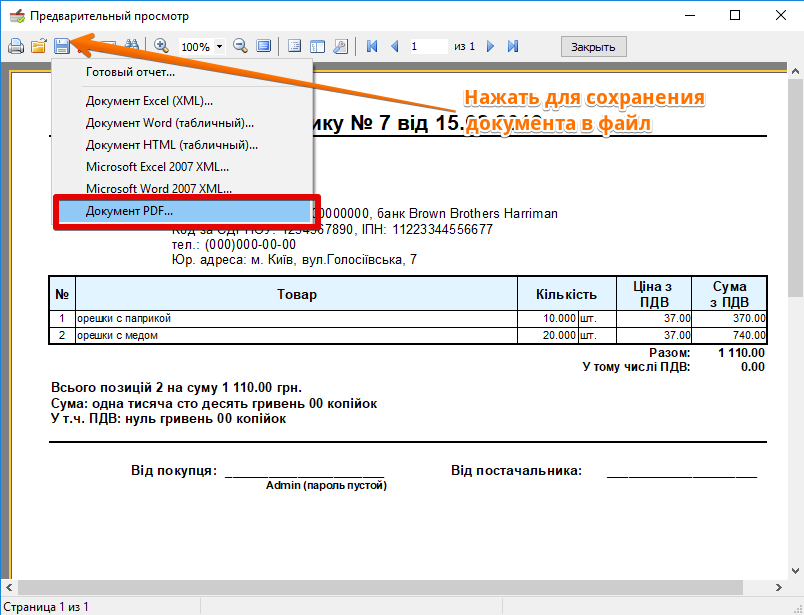The image size is (804, 615).
Task: Click horizontal scrollbar left arrow
Action: (x=9, y=587)
